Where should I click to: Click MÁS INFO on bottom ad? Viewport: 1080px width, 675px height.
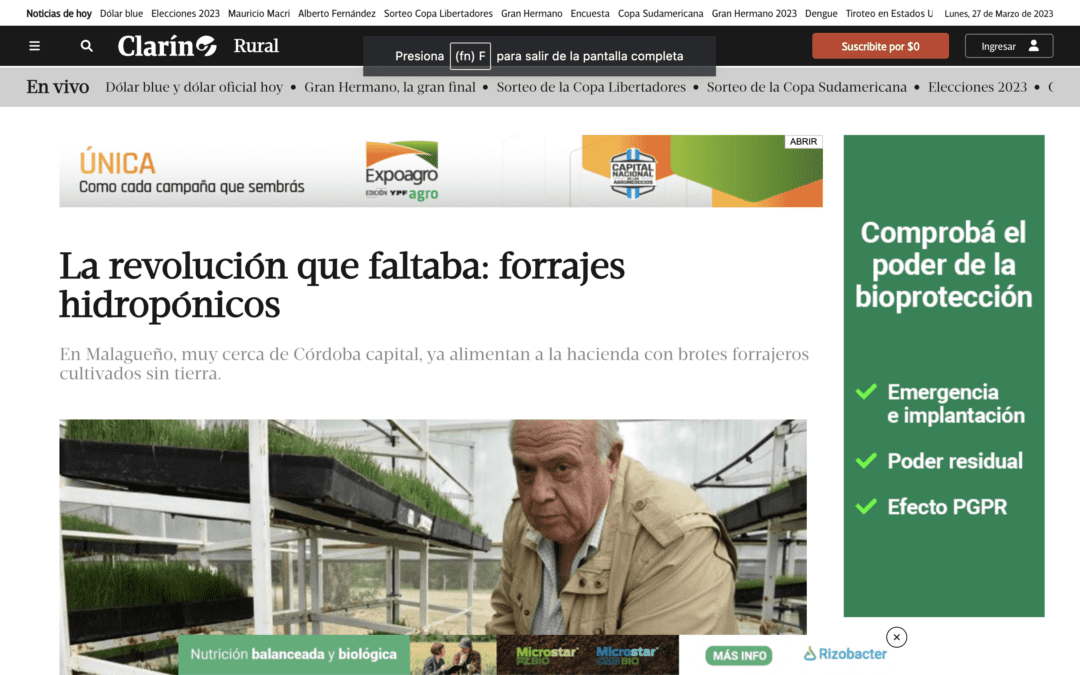tap(739, 656)
